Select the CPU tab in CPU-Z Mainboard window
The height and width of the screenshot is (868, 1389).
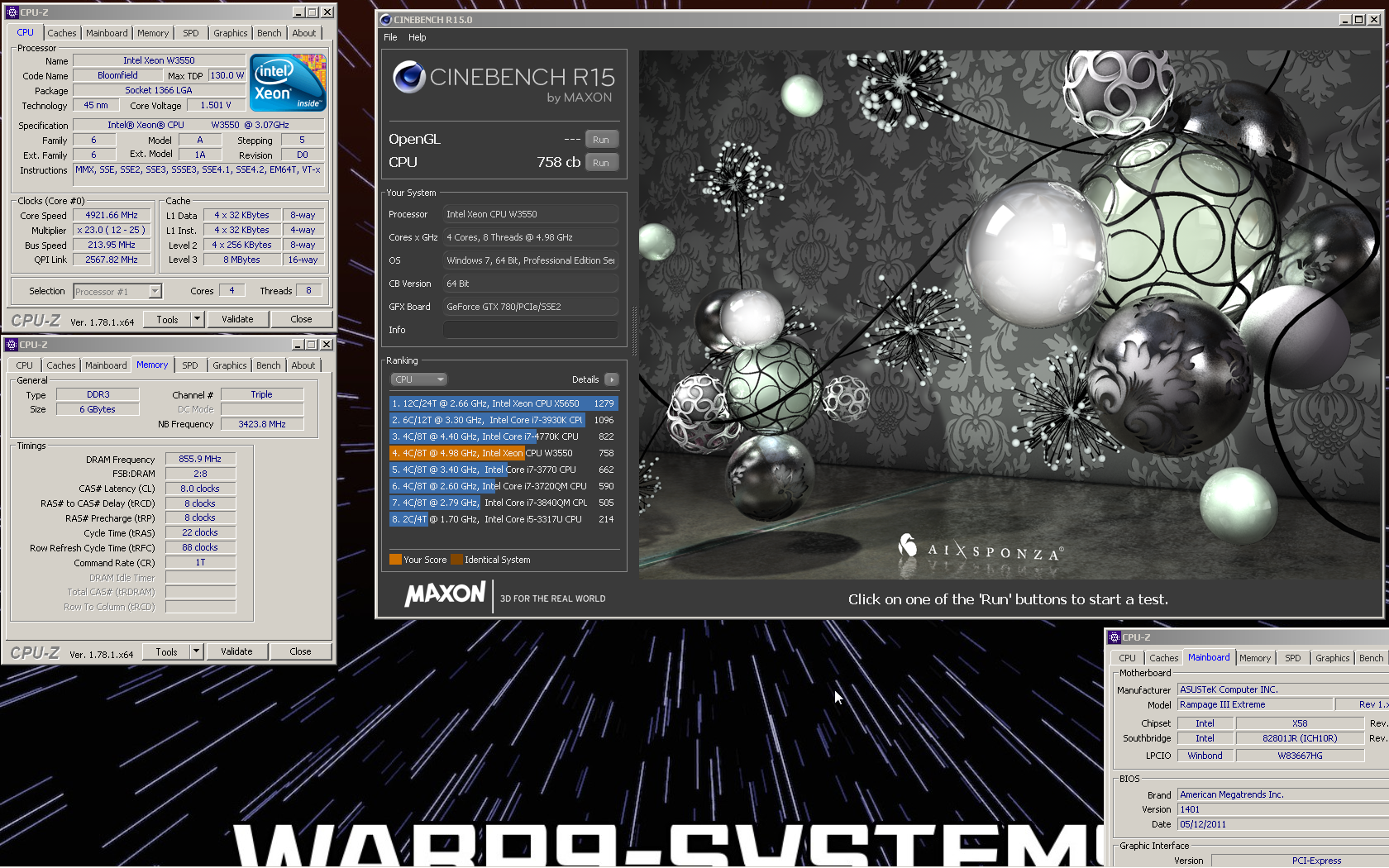point(1128,658)
